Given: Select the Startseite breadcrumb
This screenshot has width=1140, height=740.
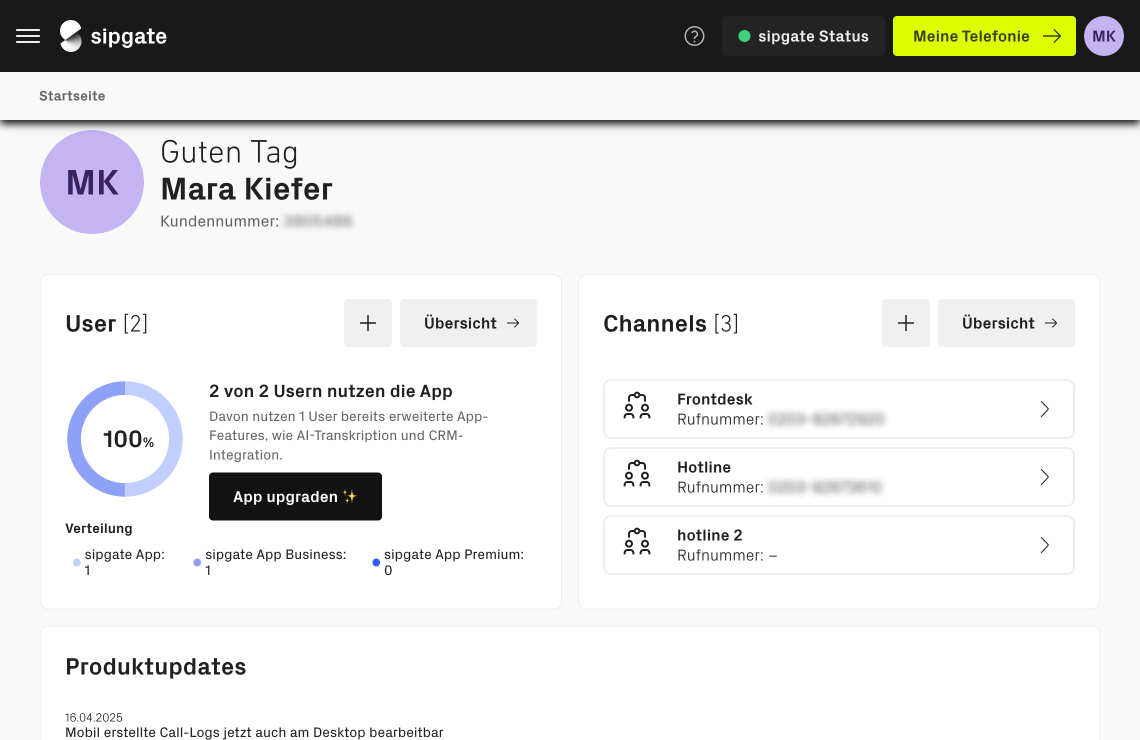Looking at the screenshot, I should (x=72, y=96).
